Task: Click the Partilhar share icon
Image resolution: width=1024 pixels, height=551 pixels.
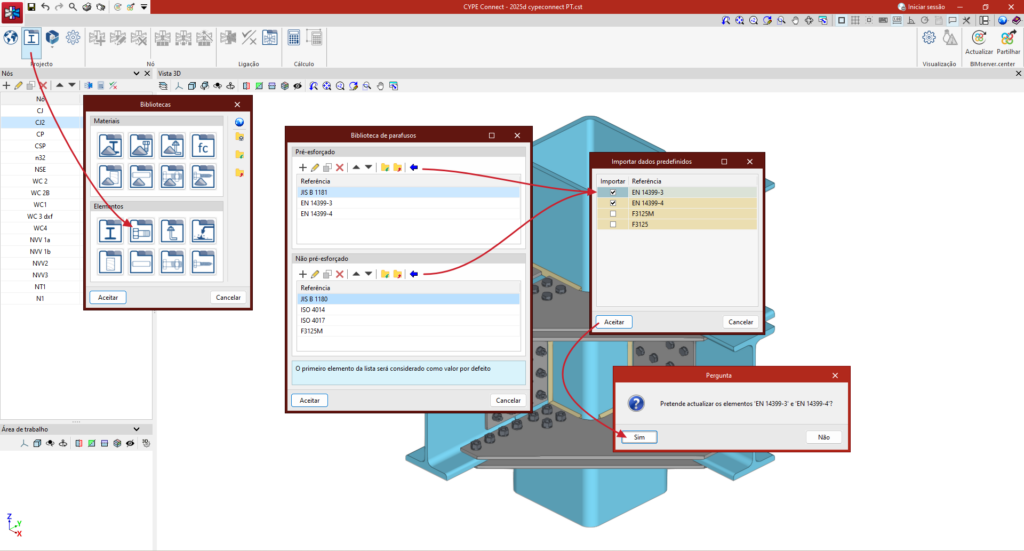Action: click(1008, 42)
